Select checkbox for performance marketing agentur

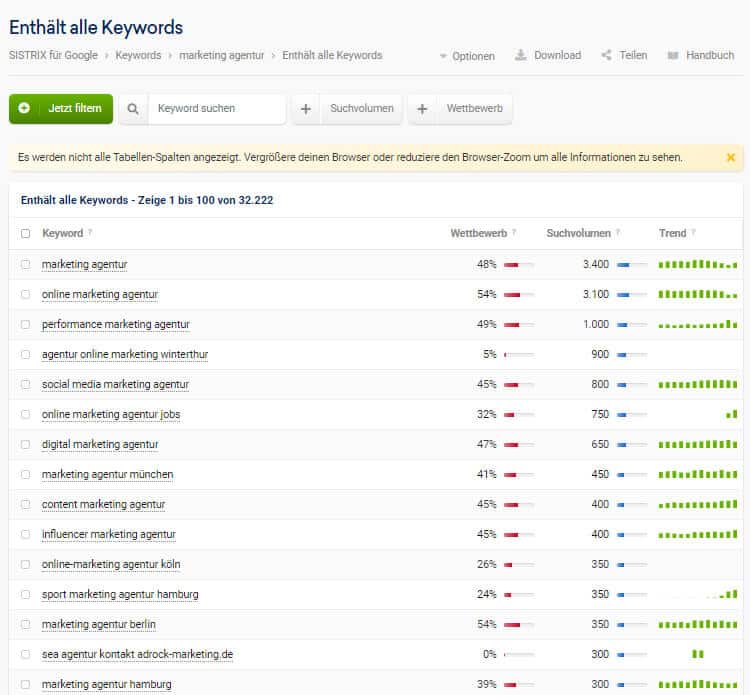[x=25, y=325]
